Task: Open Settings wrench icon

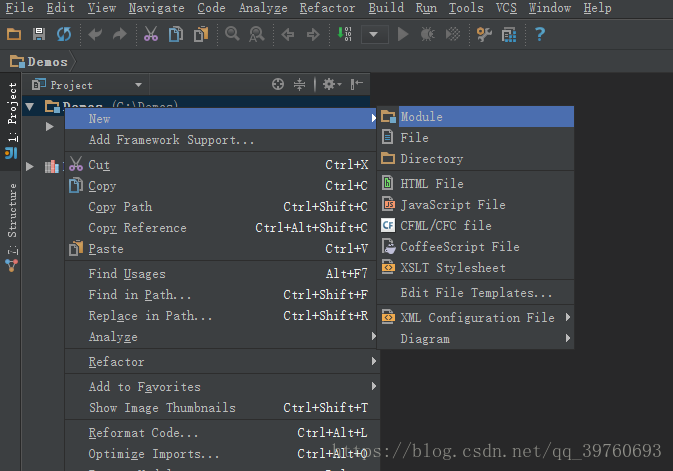Action: coord(484,34)
